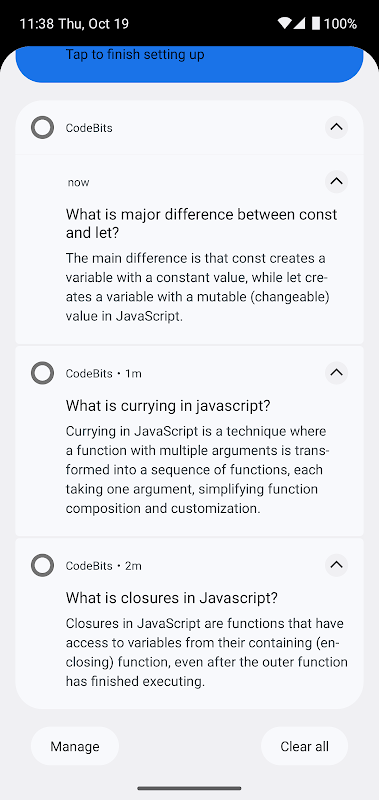Tap the CodeBits group header label
The width and height of the screenshot is (379, 800).
(x=89, y=128)
